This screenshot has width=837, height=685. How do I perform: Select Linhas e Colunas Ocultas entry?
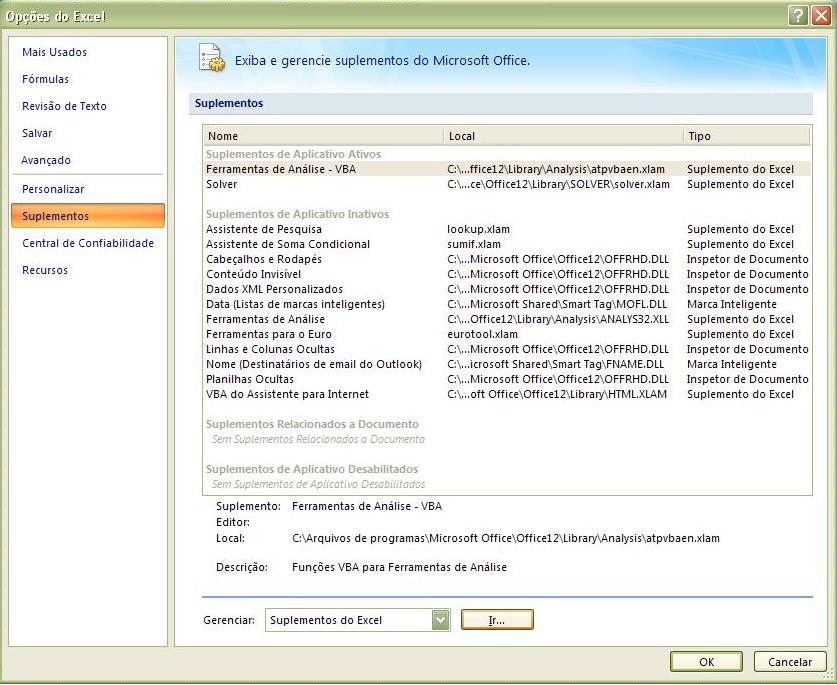point(507,349)
